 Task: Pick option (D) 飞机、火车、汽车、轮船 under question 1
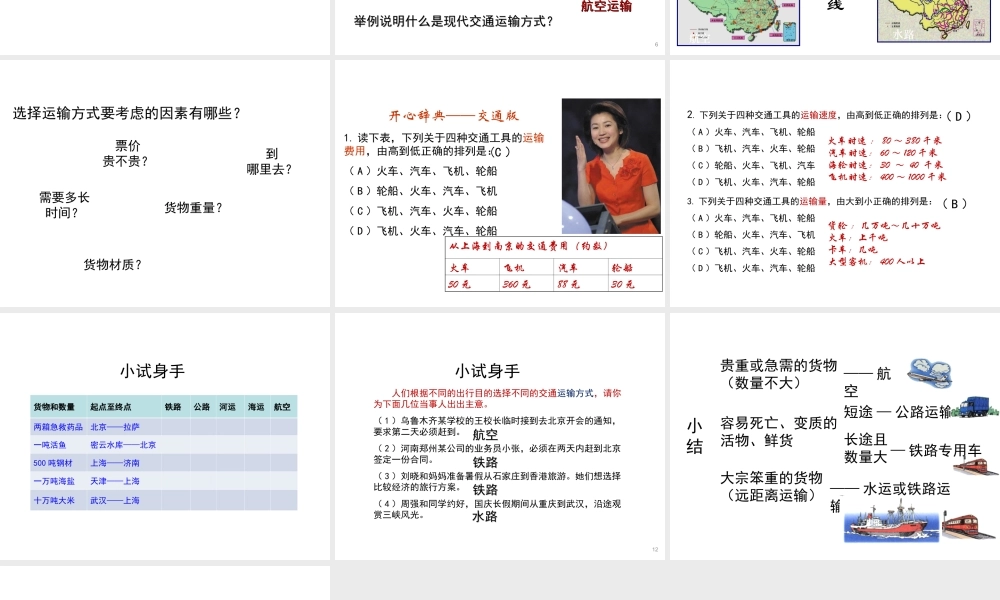click(423, 230)
